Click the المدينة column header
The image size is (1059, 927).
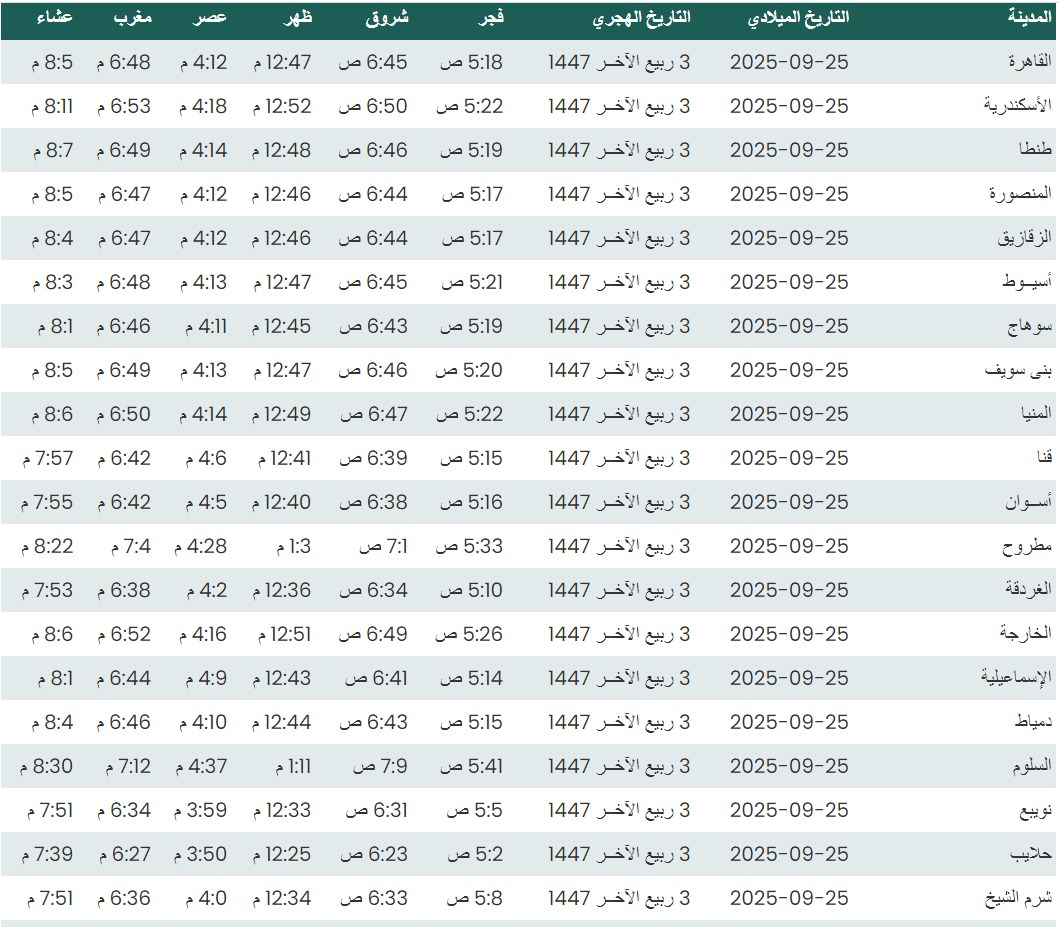(1028, 18)
